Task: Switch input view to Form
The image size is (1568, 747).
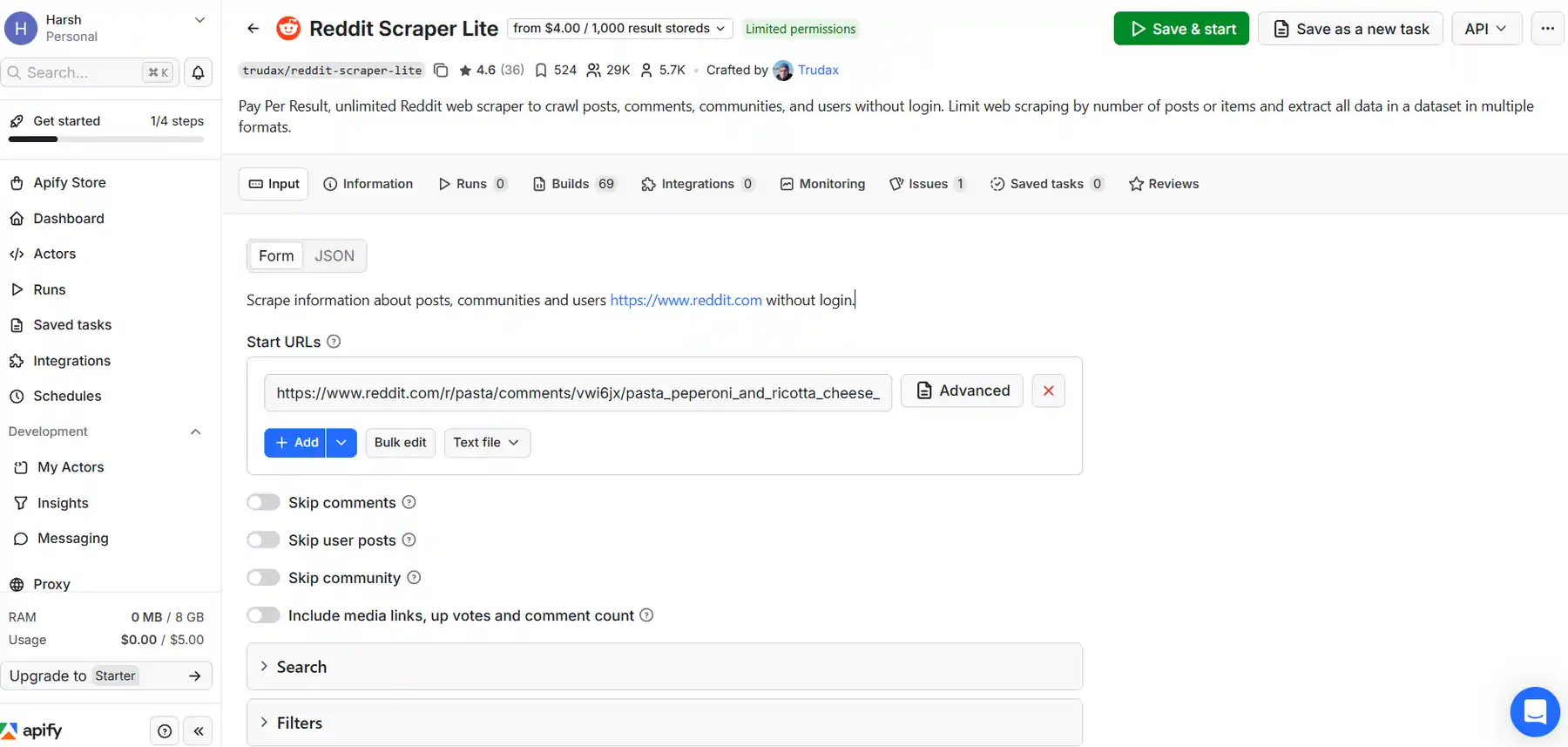Action: [x=276, y=255]
